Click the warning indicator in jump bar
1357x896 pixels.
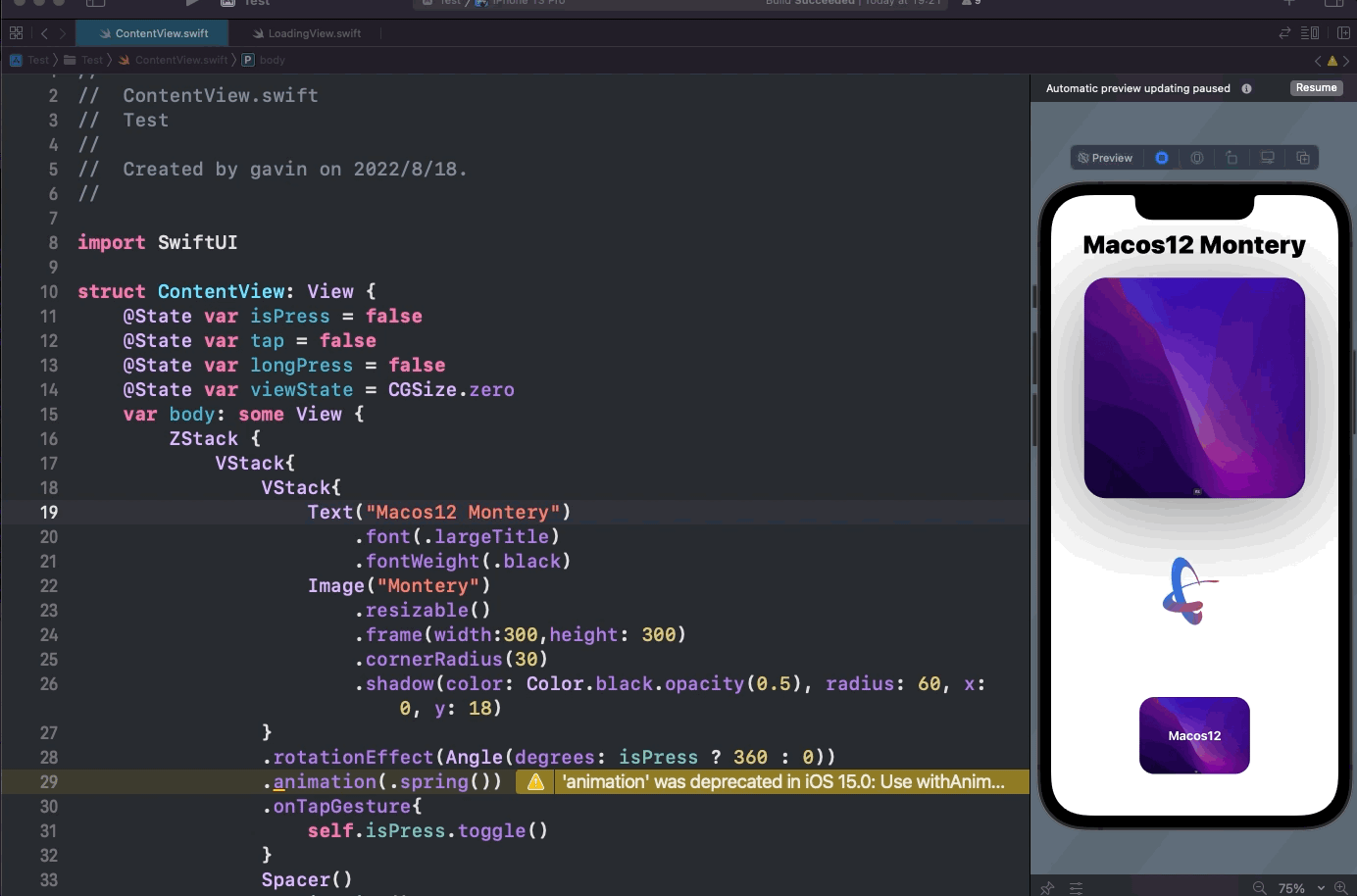tap(1332, 60)
